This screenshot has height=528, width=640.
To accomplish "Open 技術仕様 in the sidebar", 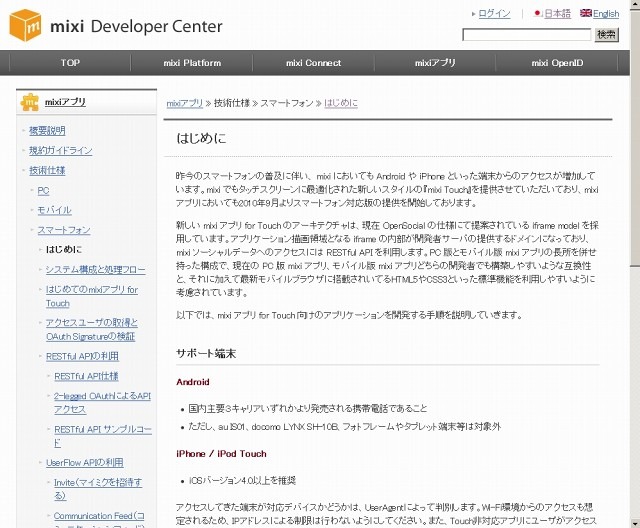I will click(x=47, y=171).
